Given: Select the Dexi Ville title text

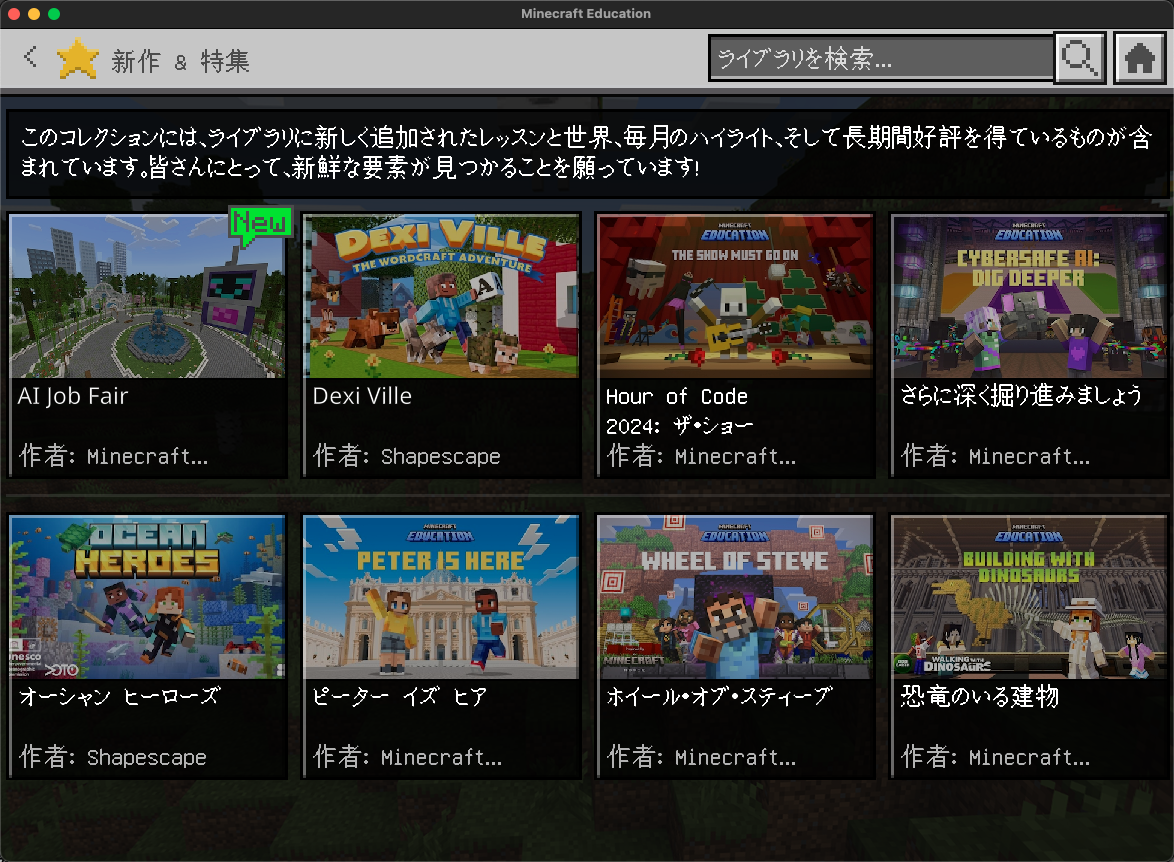Looking at the screenshot, I should (362, 396).
